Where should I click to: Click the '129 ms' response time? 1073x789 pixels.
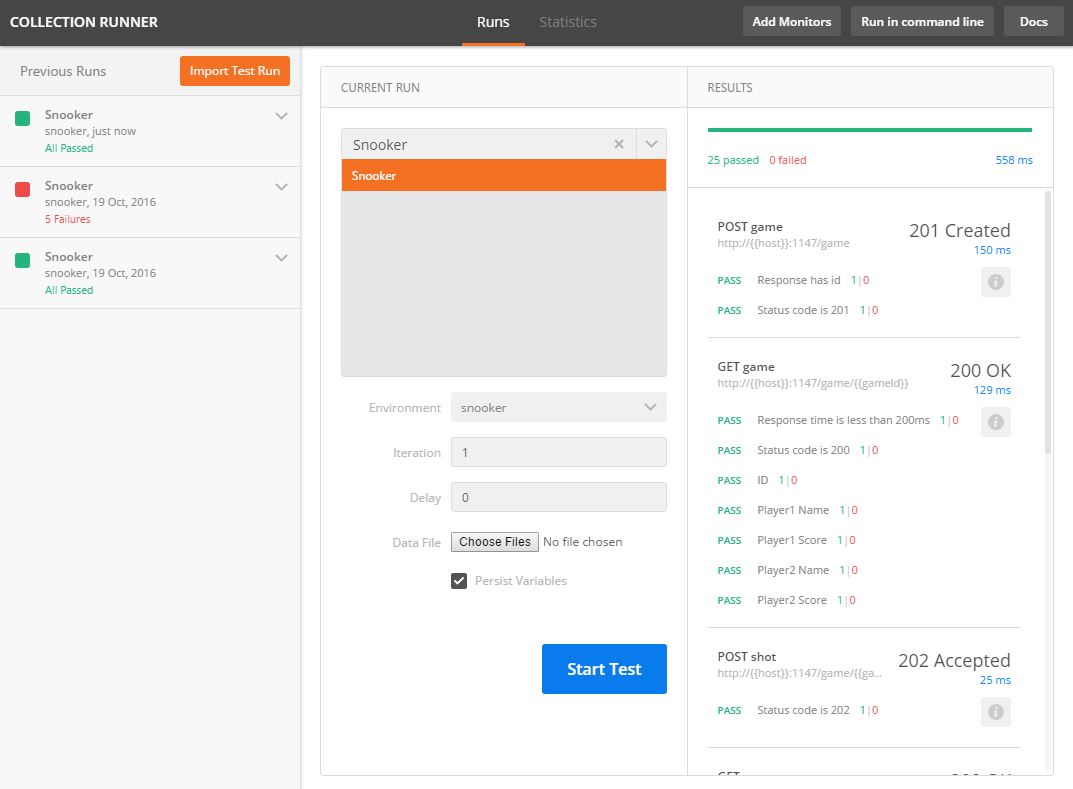(x=992, y=390)
